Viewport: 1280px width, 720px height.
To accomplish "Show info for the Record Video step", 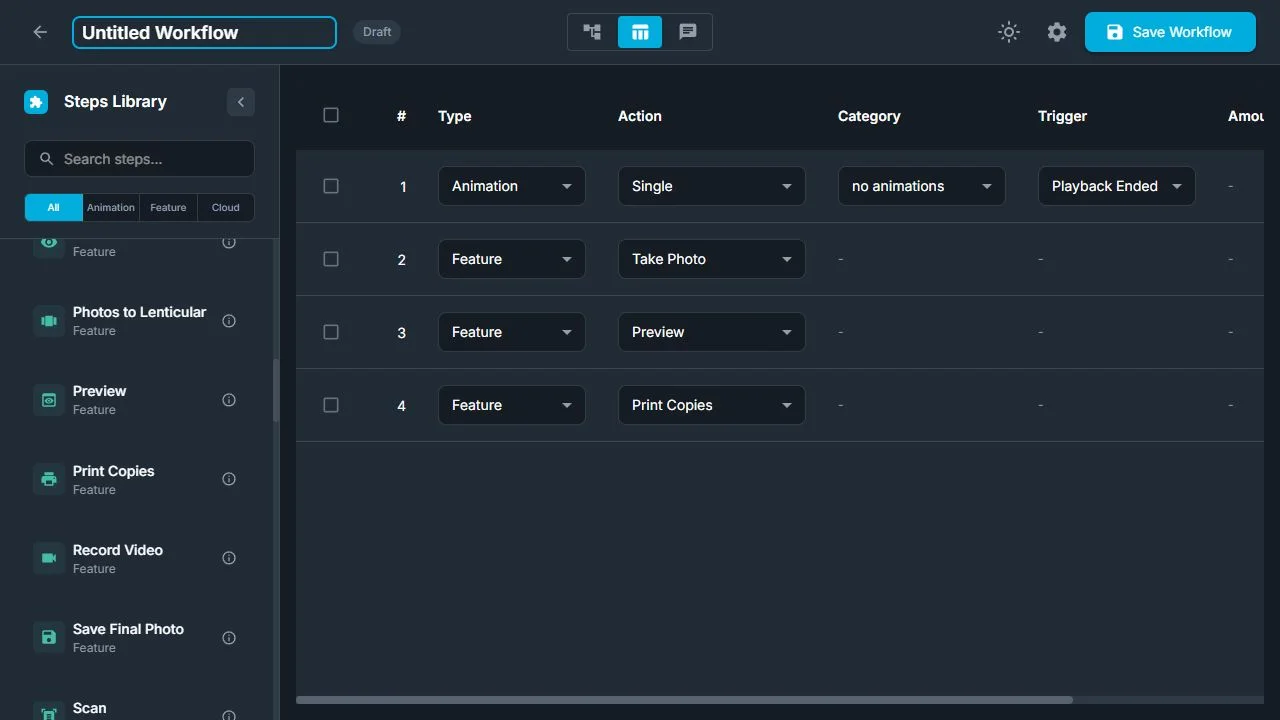I will (229, 558).
